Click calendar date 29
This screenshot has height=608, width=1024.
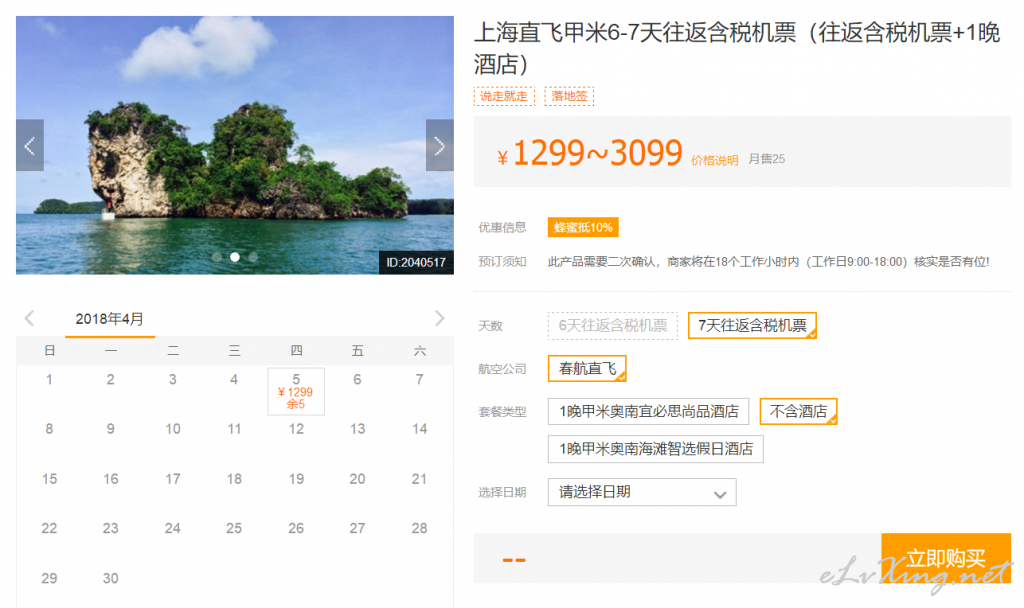pos(49,579)
